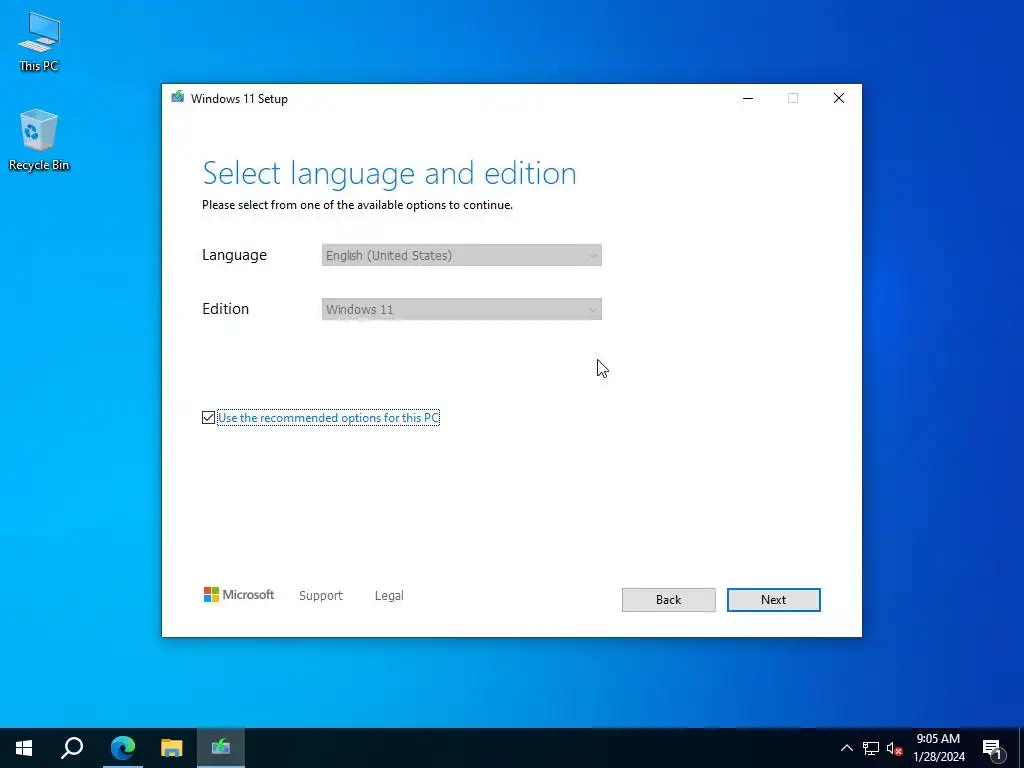This screenshot has width=1024, height=768.
Task: Open the Language dropdown
Action: click(462, 255)
